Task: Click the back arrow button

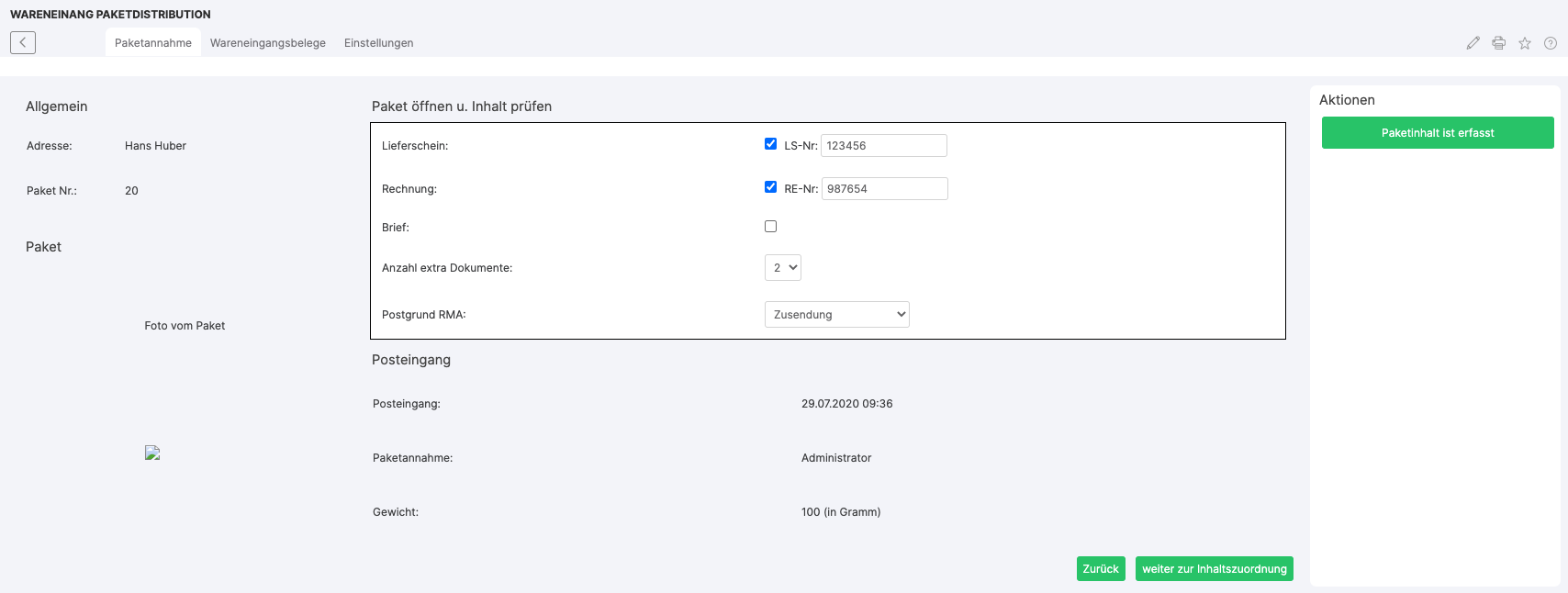Action: pos(23,42)
